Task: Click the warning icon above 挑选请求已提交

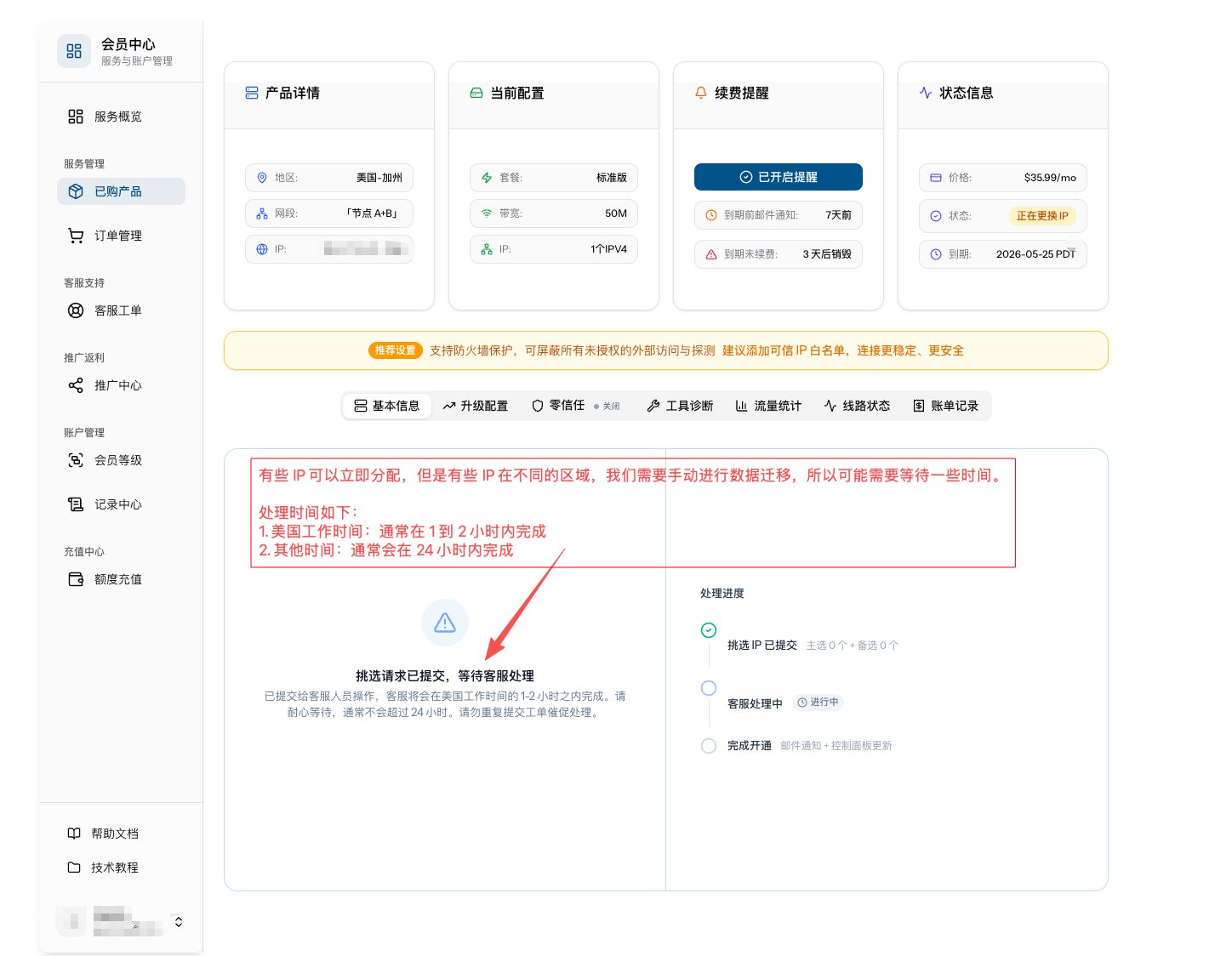Action: click(445, 623)
